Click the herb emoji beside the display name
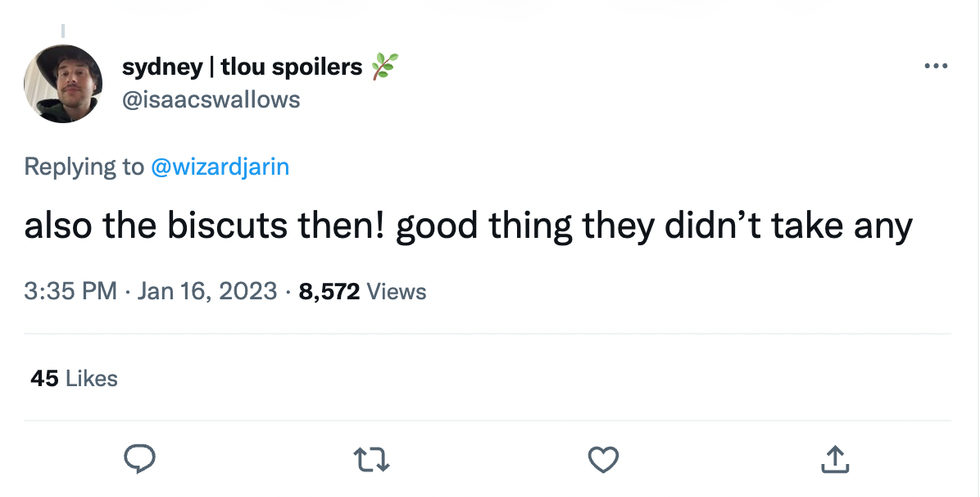 click(x=385, y=67)
